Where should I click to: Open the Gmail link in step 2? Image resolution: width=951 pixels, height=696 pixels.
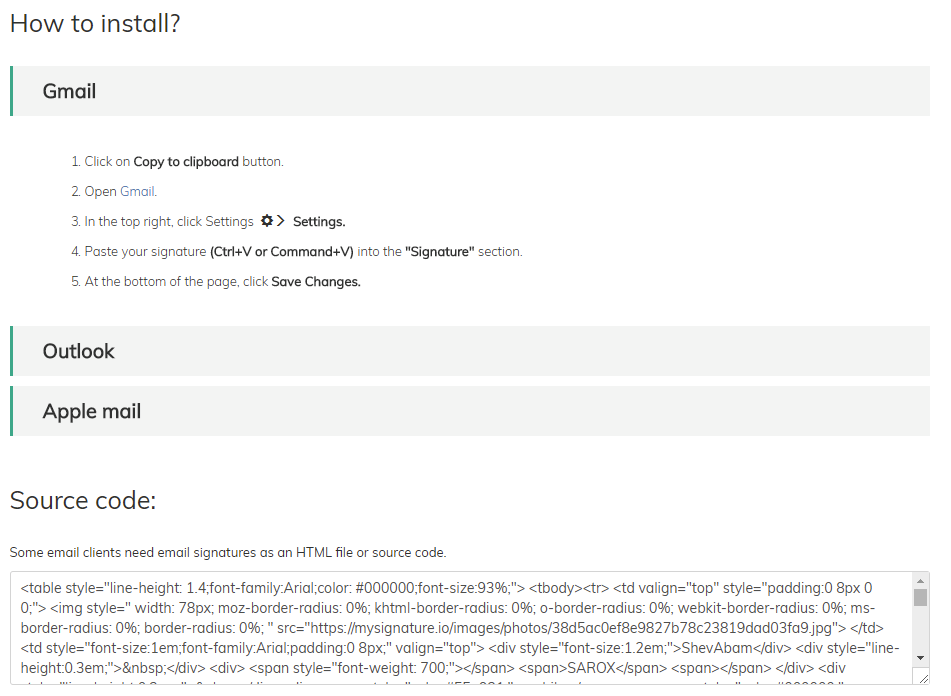click(138, 192)
